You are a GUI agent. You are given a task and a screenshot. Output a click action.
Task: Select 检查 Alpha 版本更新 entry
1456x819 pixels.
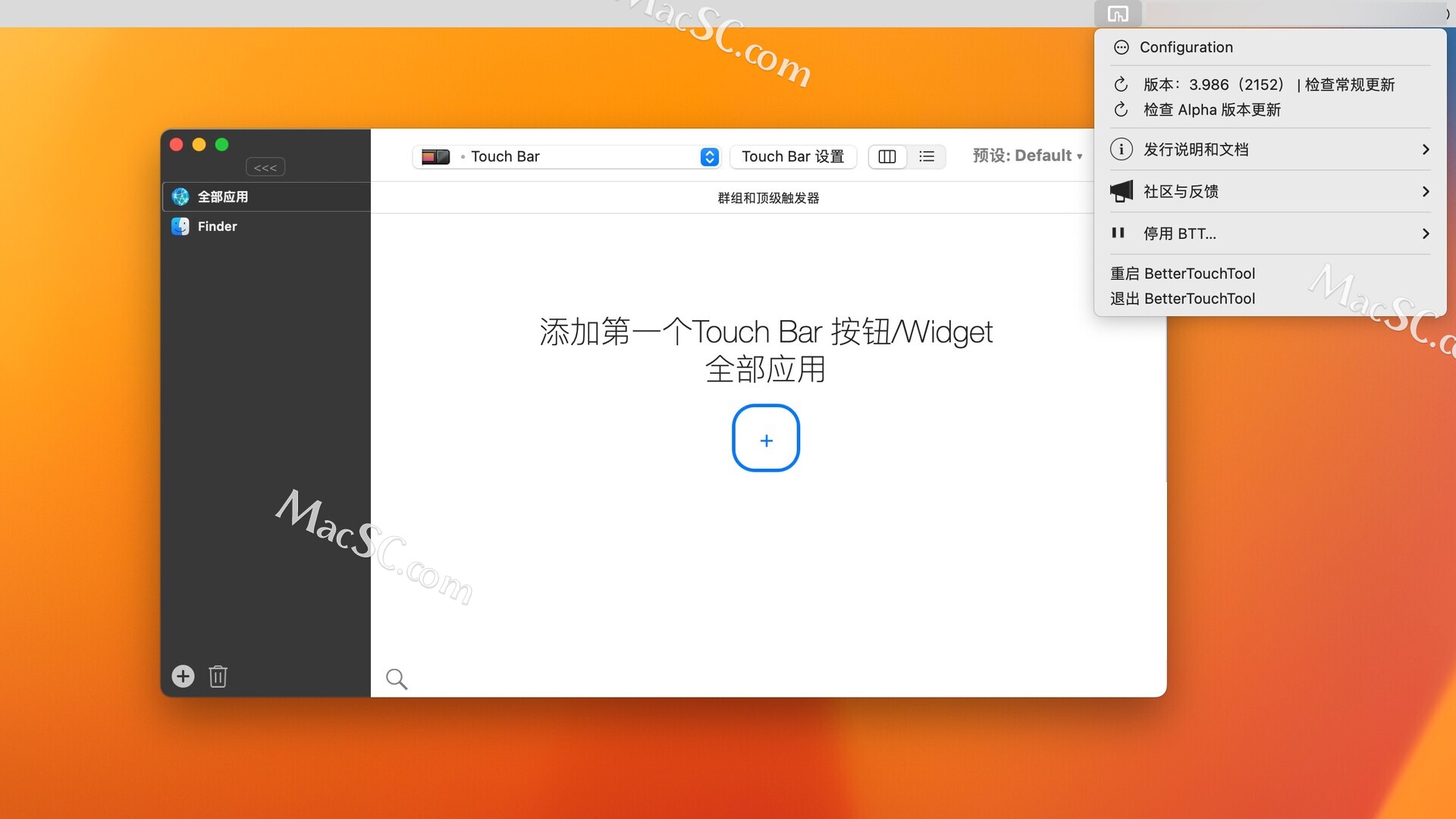[1270, 110]
